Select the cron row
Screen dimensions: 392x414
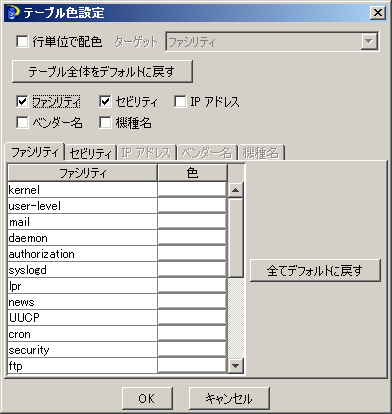tap(82, 334)
